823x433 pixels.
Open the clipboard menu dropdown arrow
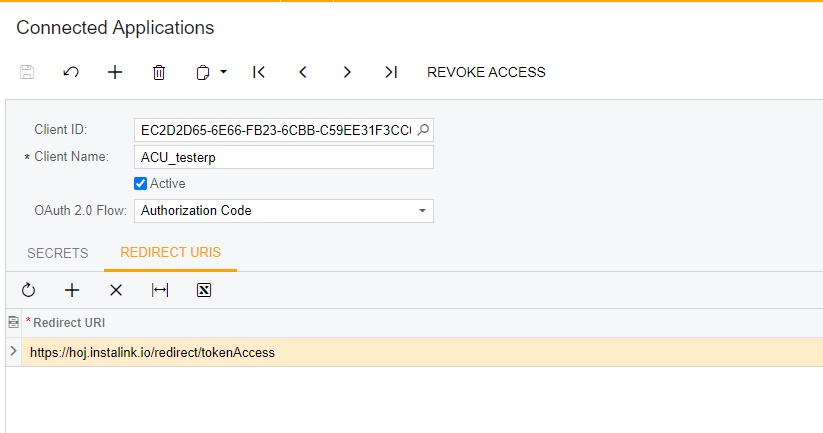tap(224, 72)
